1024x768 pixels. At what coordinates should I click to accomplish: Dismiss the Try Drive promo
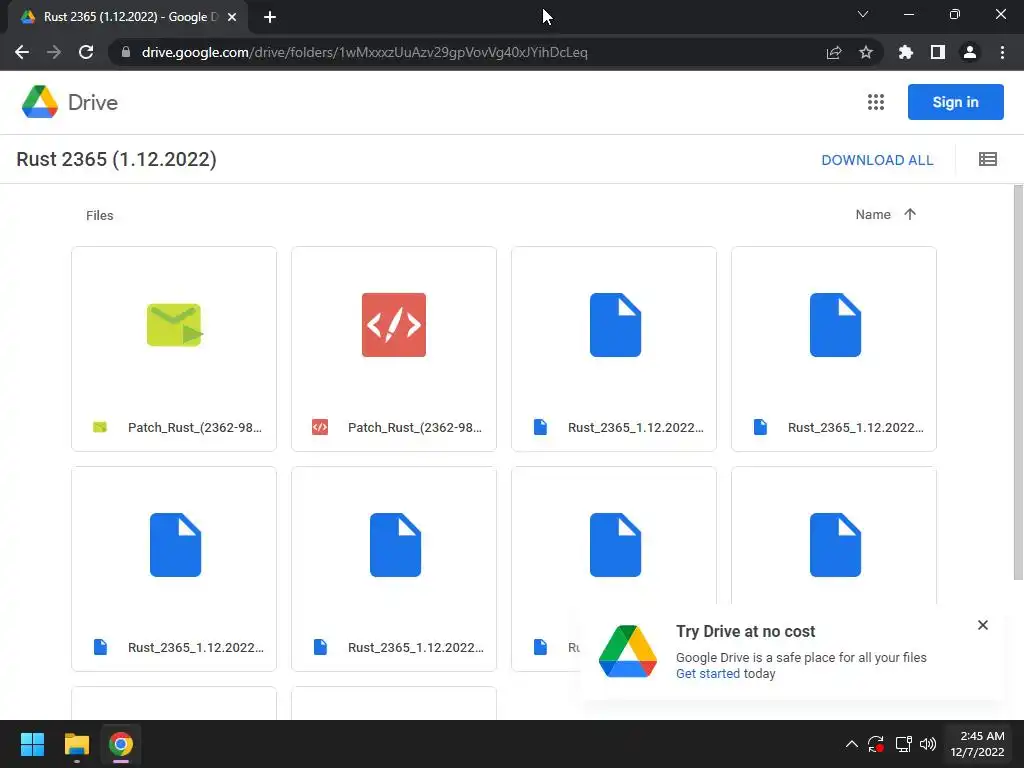click(983, 625)
